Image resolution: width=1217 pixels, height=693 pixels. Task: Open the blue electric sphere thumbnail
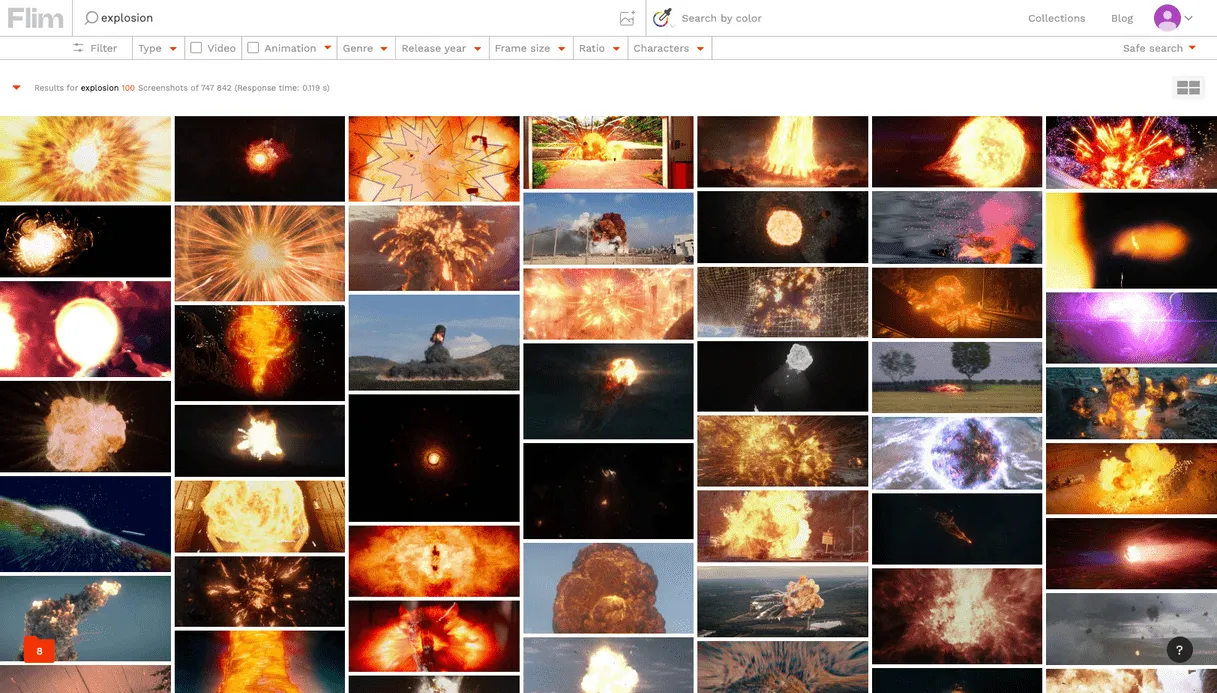pyautogui.click(x=957, y=453)
